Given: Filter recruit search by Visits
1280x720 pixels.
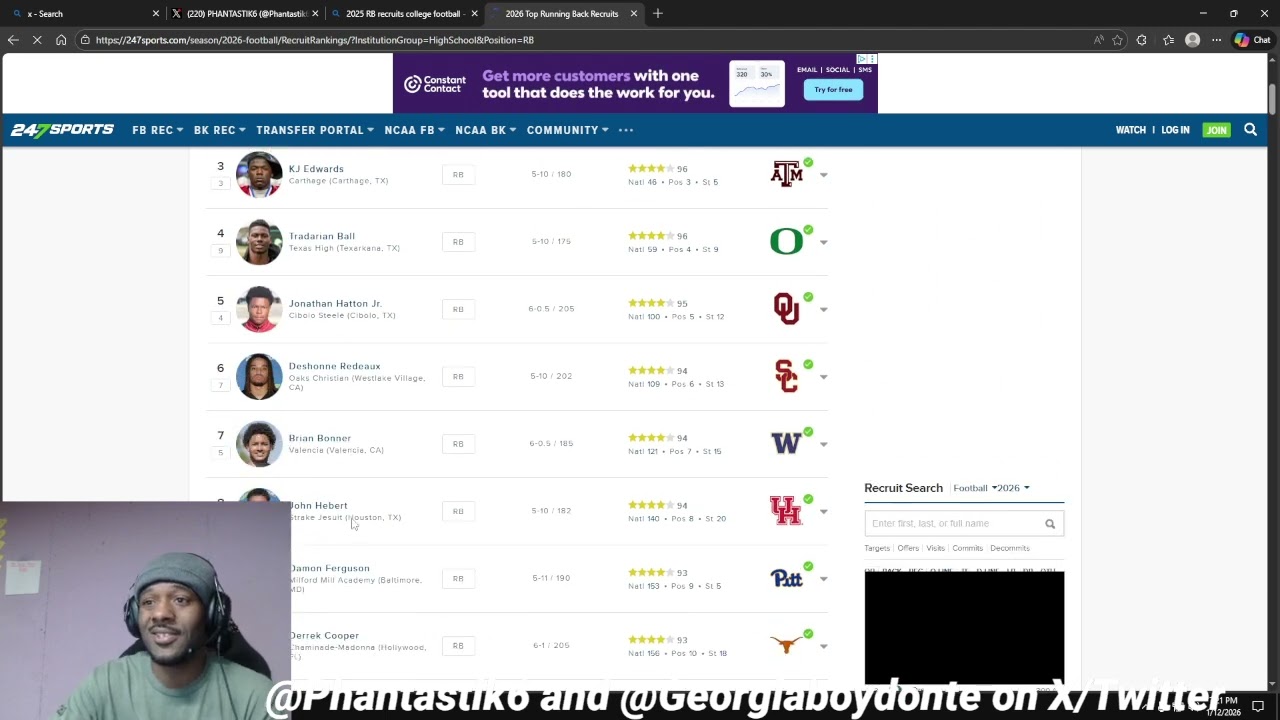Looking at the screenshot, I should point(936,548).
